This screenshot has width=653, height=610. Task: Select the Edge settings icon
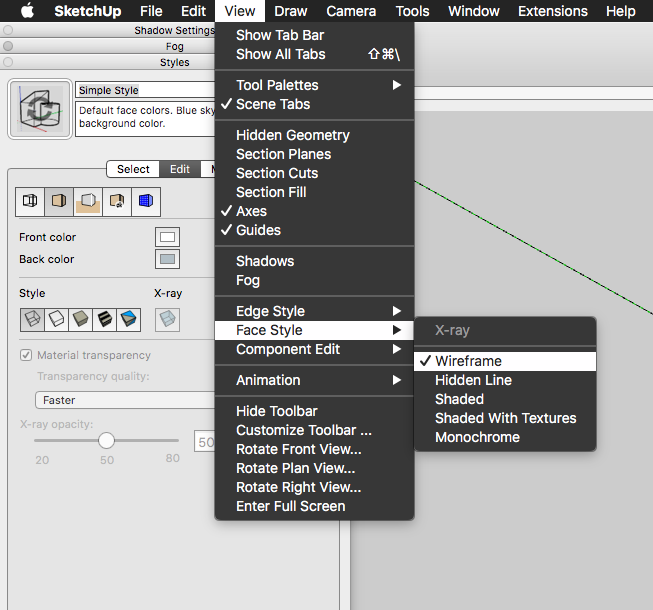pyautogui.click(x=30, y=202)
